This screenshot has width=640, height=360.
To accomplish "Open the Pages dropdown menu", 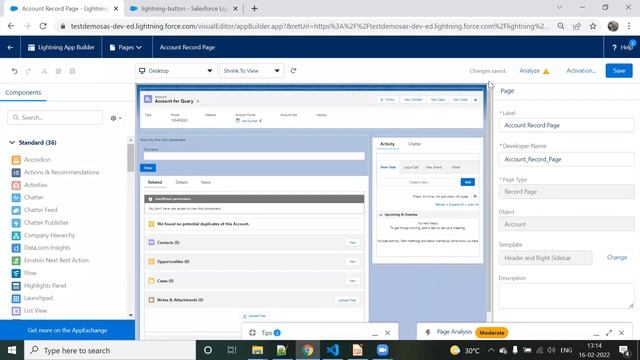I will tap(126, 47).
